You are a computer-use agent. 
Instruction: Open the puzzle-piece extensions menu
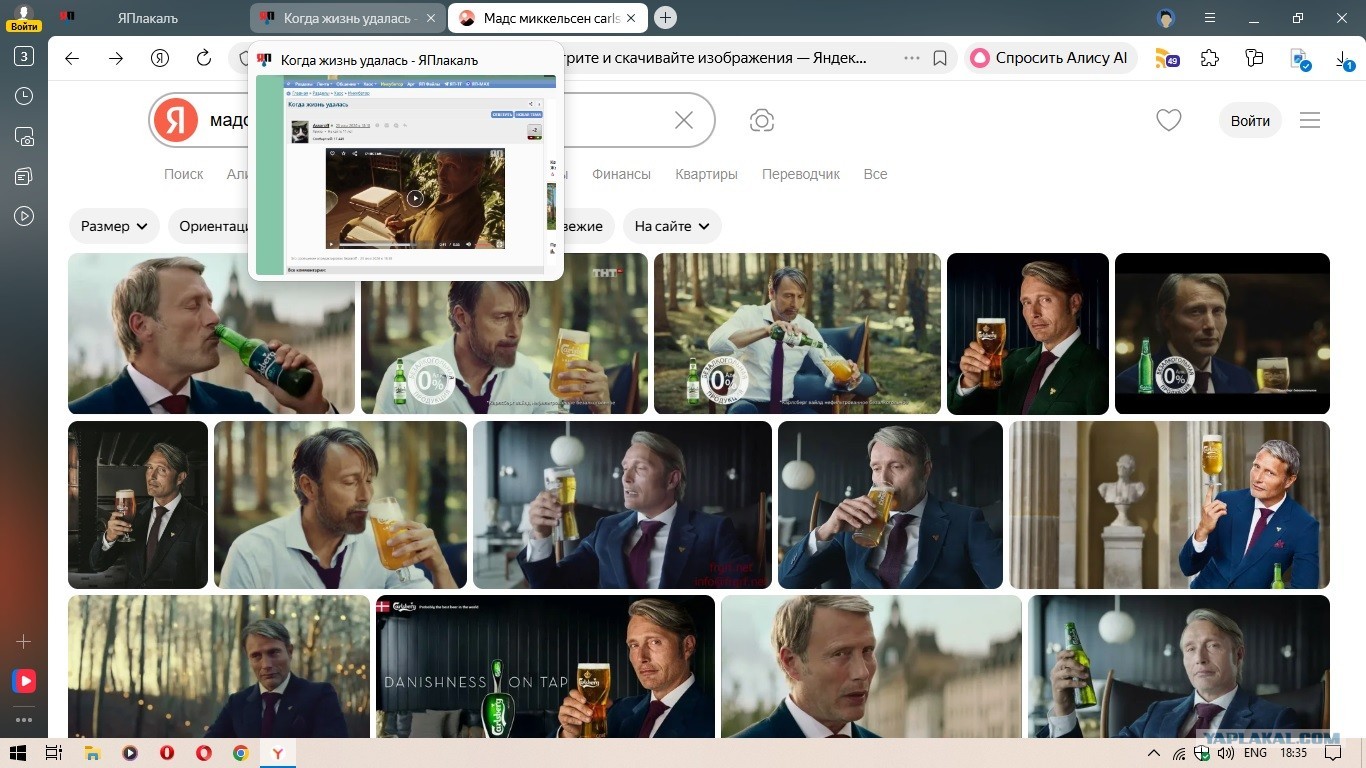tap(1210, 58)
